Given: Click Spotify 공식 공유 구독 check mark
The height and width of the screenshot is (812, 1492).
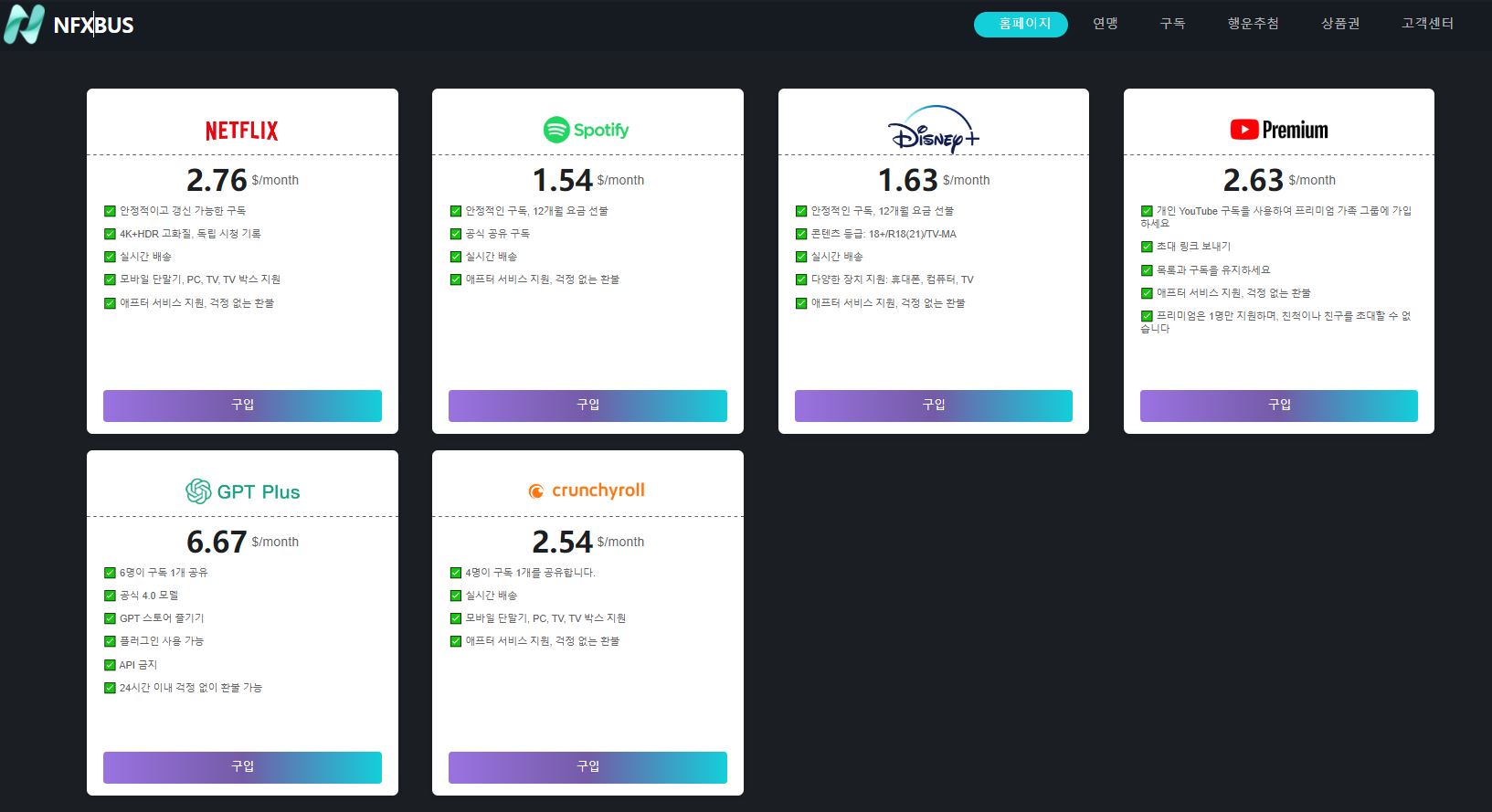Looking at the screenshot, I should [x=456, y=234].
